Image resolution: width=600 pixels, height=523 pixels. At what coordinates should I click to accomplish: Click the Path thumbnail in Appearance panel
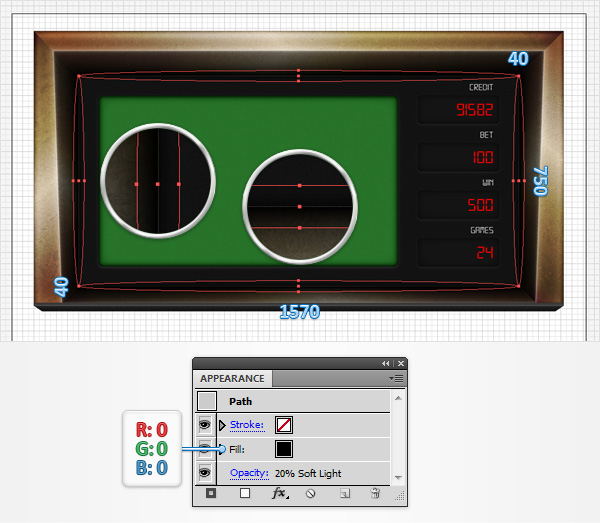pos(207,401)
